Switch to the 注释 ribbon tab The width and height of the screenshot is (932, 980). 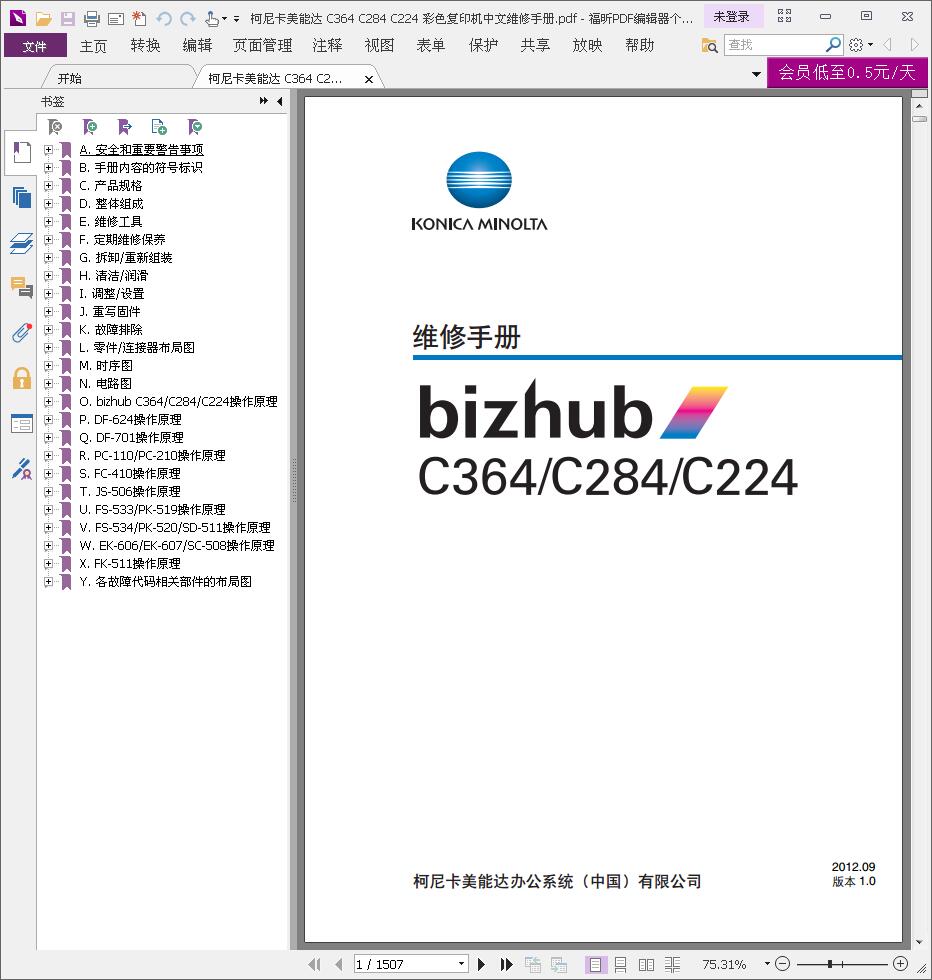pos(328,46)
